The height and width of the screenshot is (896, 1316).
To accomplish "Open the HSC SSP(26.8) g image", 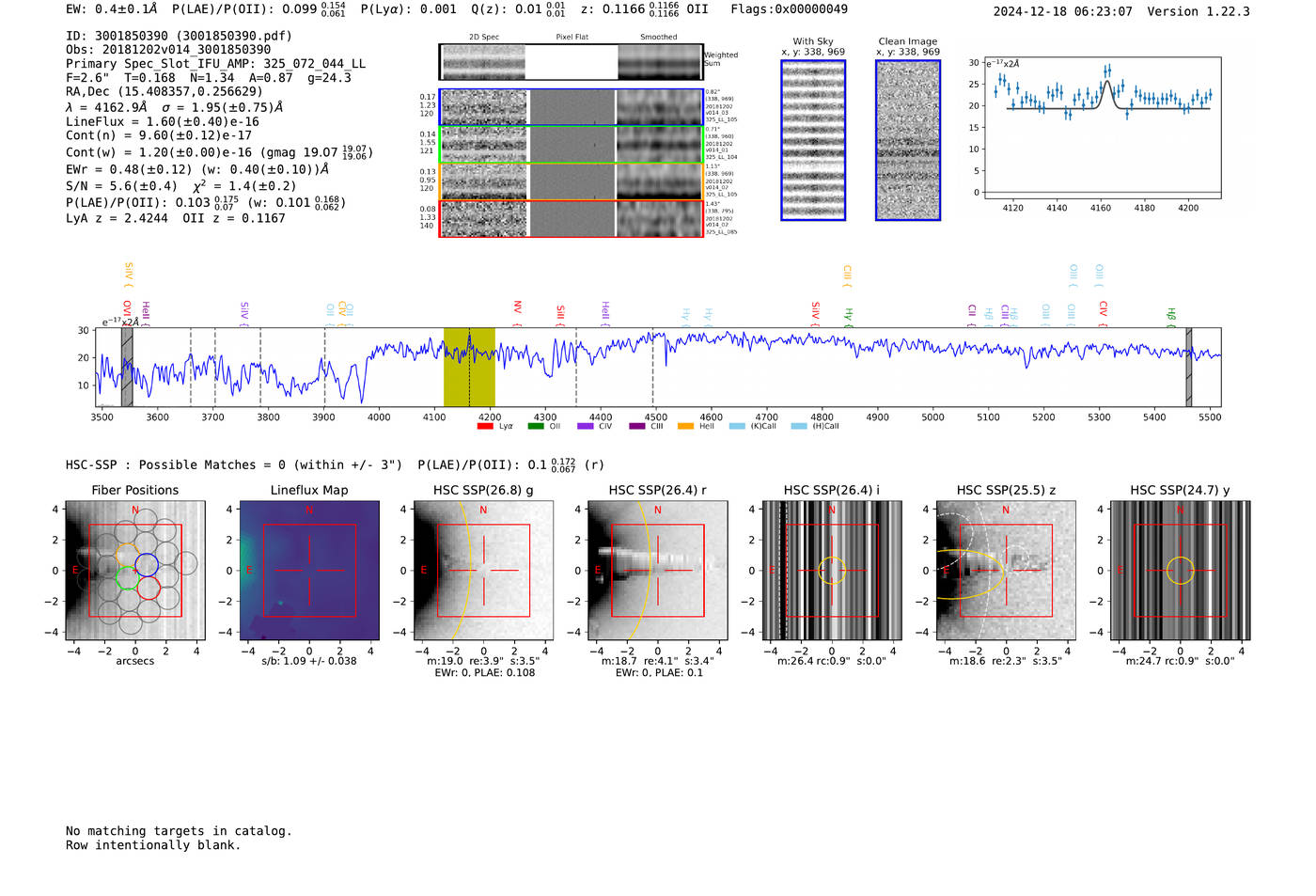I will [x=483, y=571].
